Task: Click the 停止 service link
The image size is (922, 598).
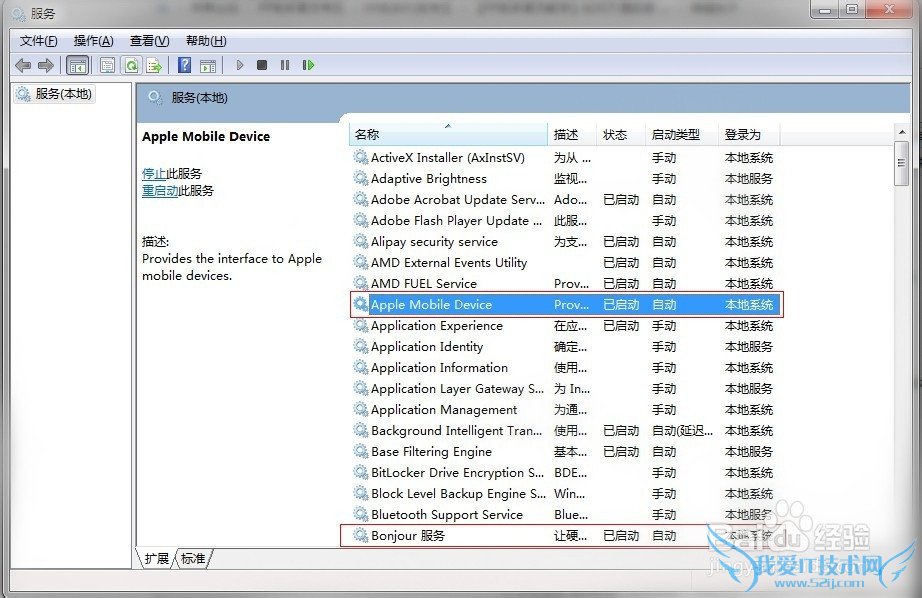Action: (x=154, y=174)
